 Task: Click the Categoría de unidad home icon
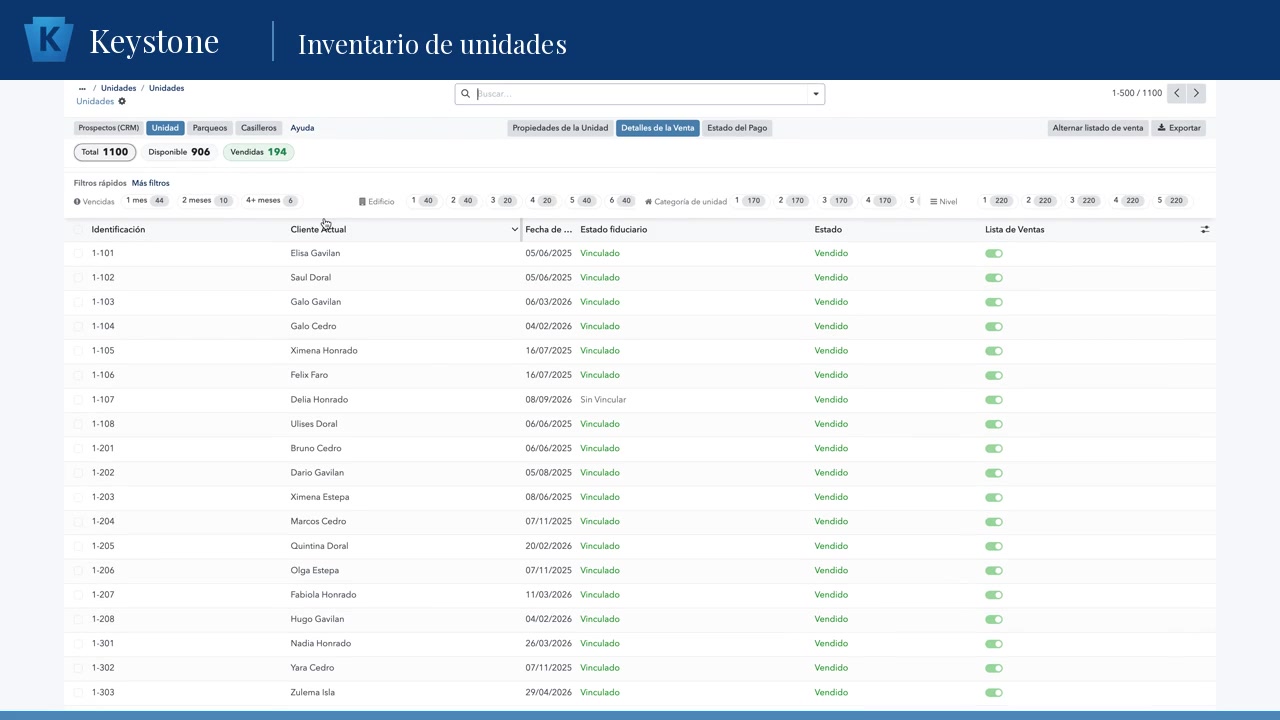point(648,201)
